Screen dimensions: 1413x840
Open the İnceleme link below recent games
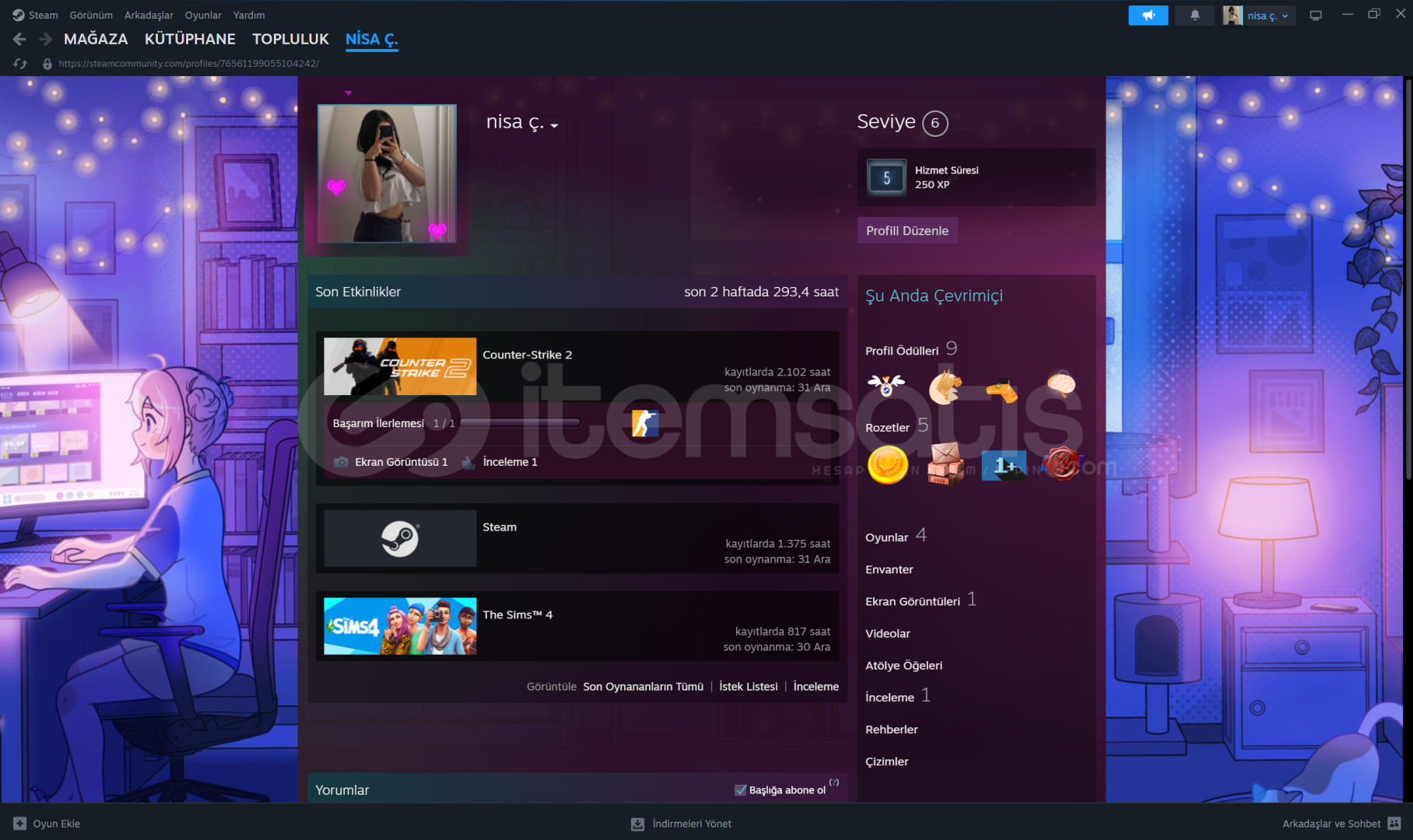coord(816,687)
